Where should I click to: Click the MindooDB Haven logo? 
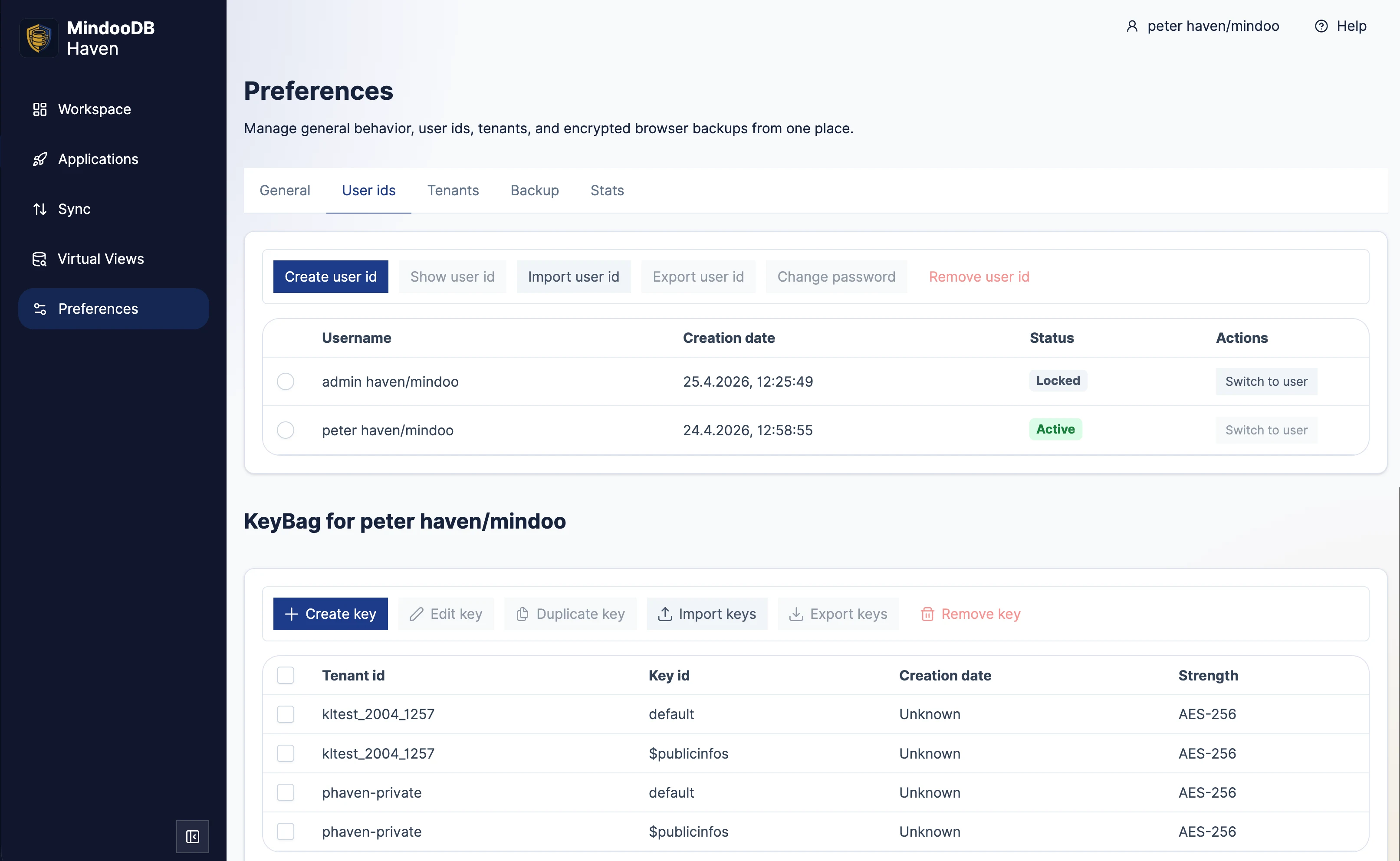(x=38, y=38)
